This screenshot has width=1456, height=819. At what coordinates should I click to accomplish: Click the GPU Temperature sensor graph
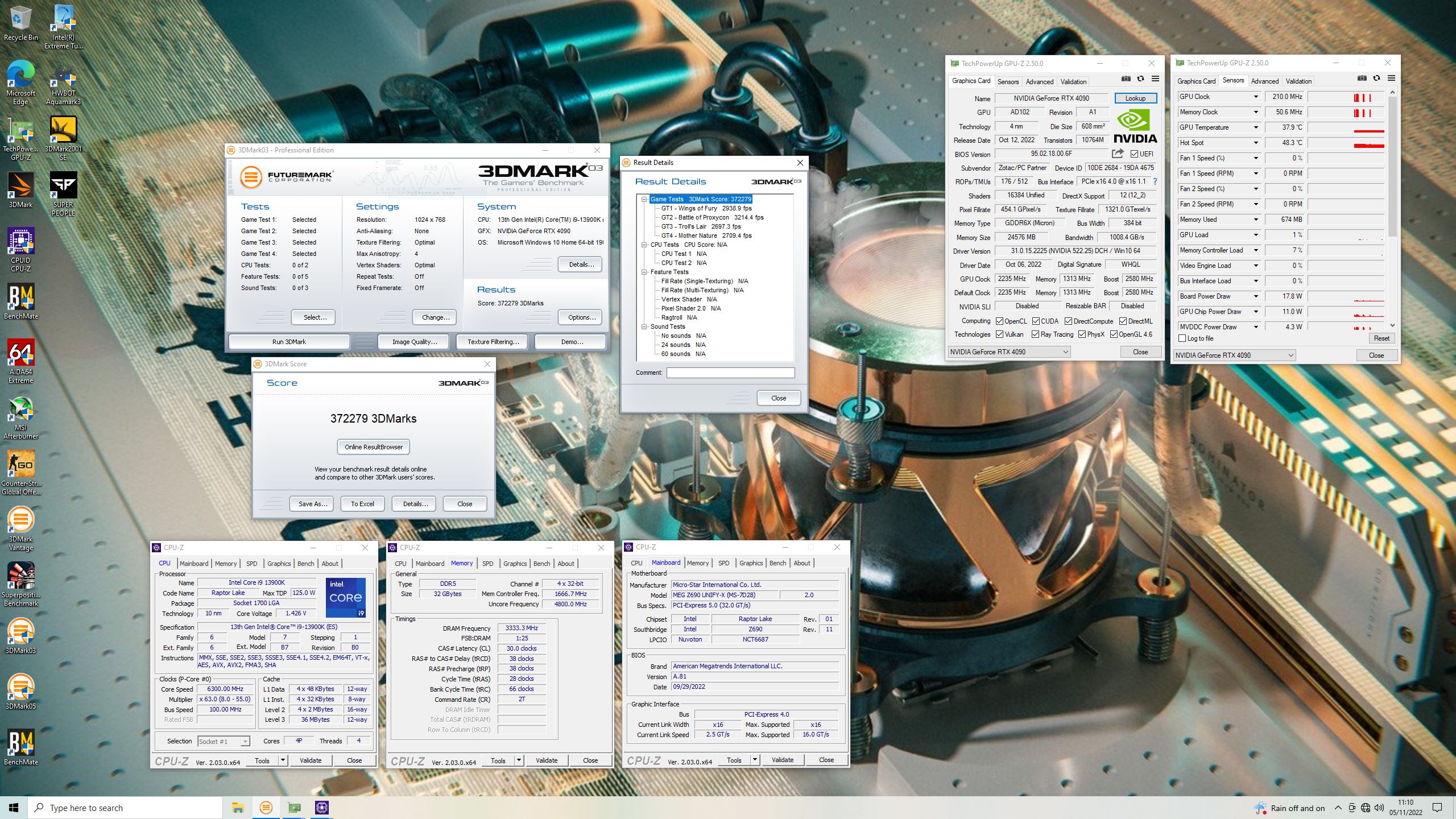1346,127
